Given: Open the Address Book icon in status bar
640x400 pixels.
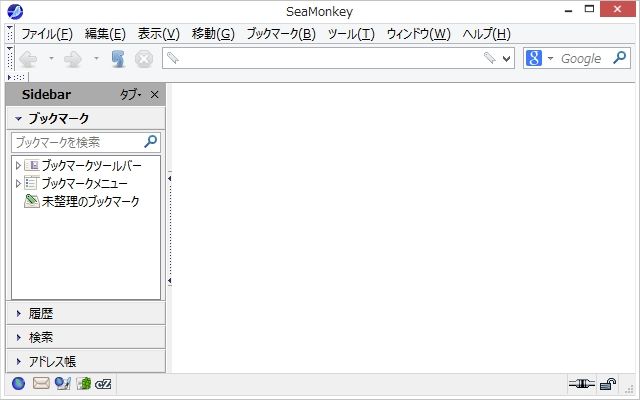Looking at the screenshot, I should pos(84,384).
